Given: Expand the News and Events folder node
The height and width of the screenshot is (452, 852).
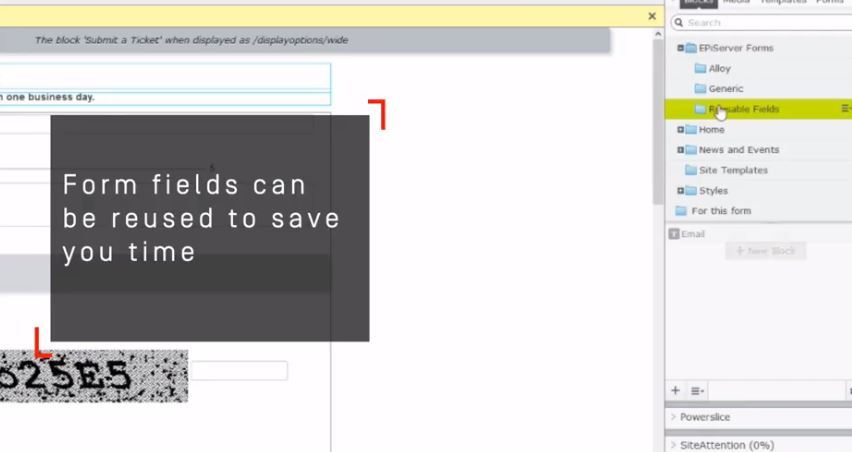Looking at the screenshot, I should tap(680, 150).
